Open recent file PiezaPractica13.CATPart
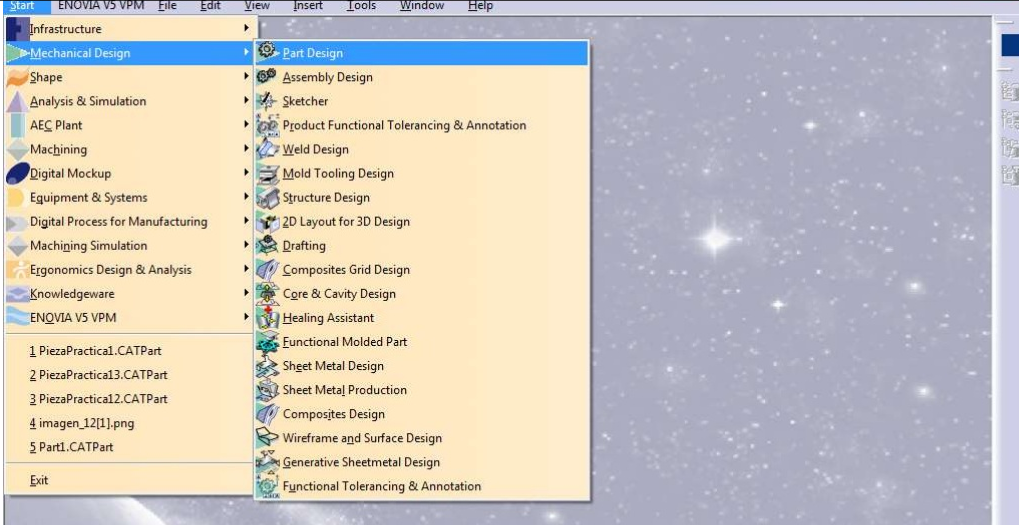The image size is (1019, 525). pyautogui.click(x=99, y=375)
